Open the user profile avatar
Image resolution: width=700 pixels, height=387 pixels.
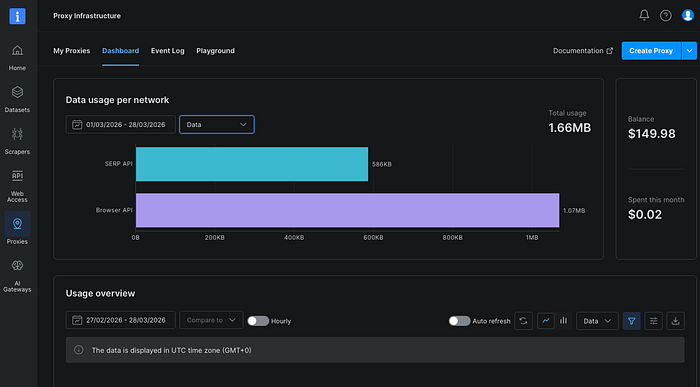(688, 15)
